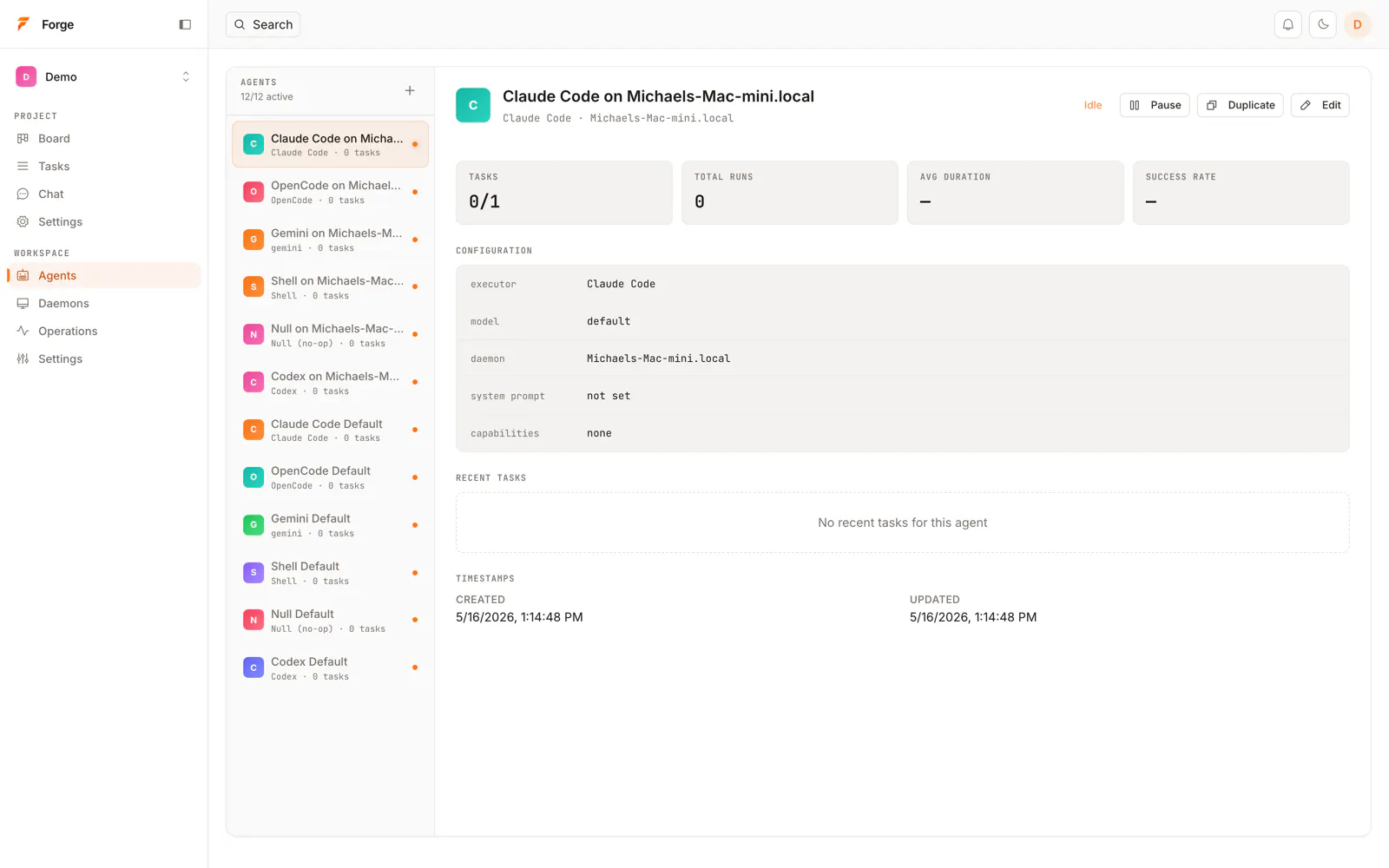1389x868 pixels.
Task: Collapse the sidebar panel toggle
Action: 185,24
